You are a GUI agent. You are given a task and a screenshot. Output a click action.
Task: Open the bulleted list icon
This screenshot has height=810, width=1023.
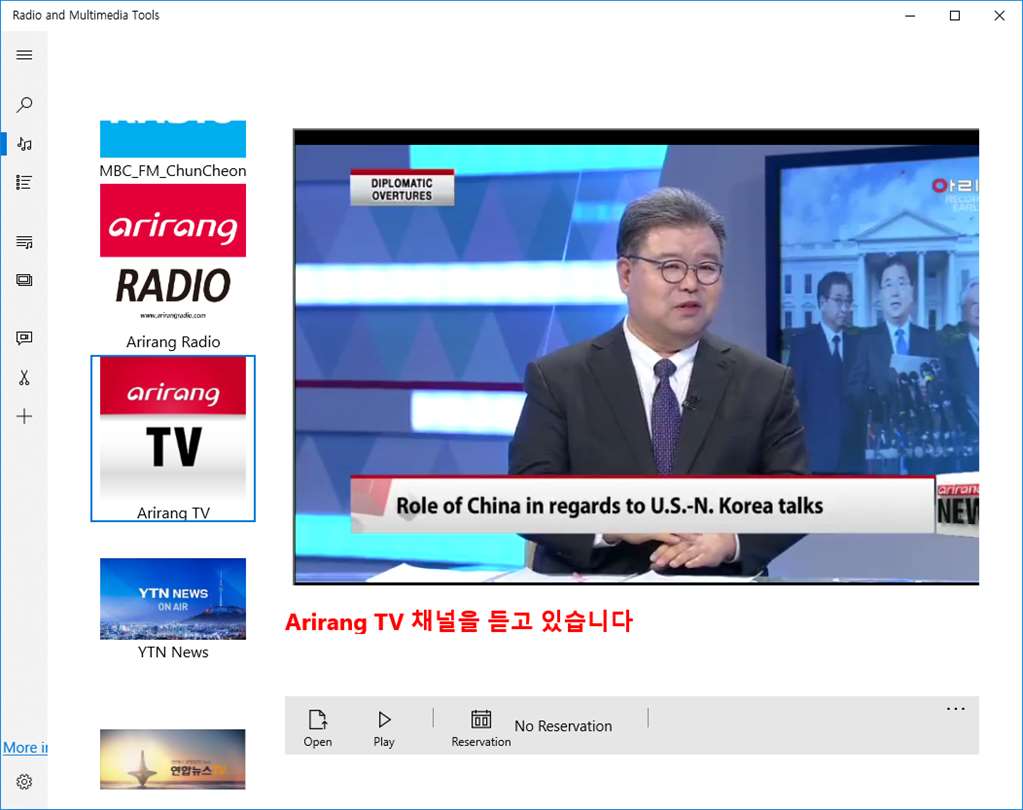click(x=24, y=183)
